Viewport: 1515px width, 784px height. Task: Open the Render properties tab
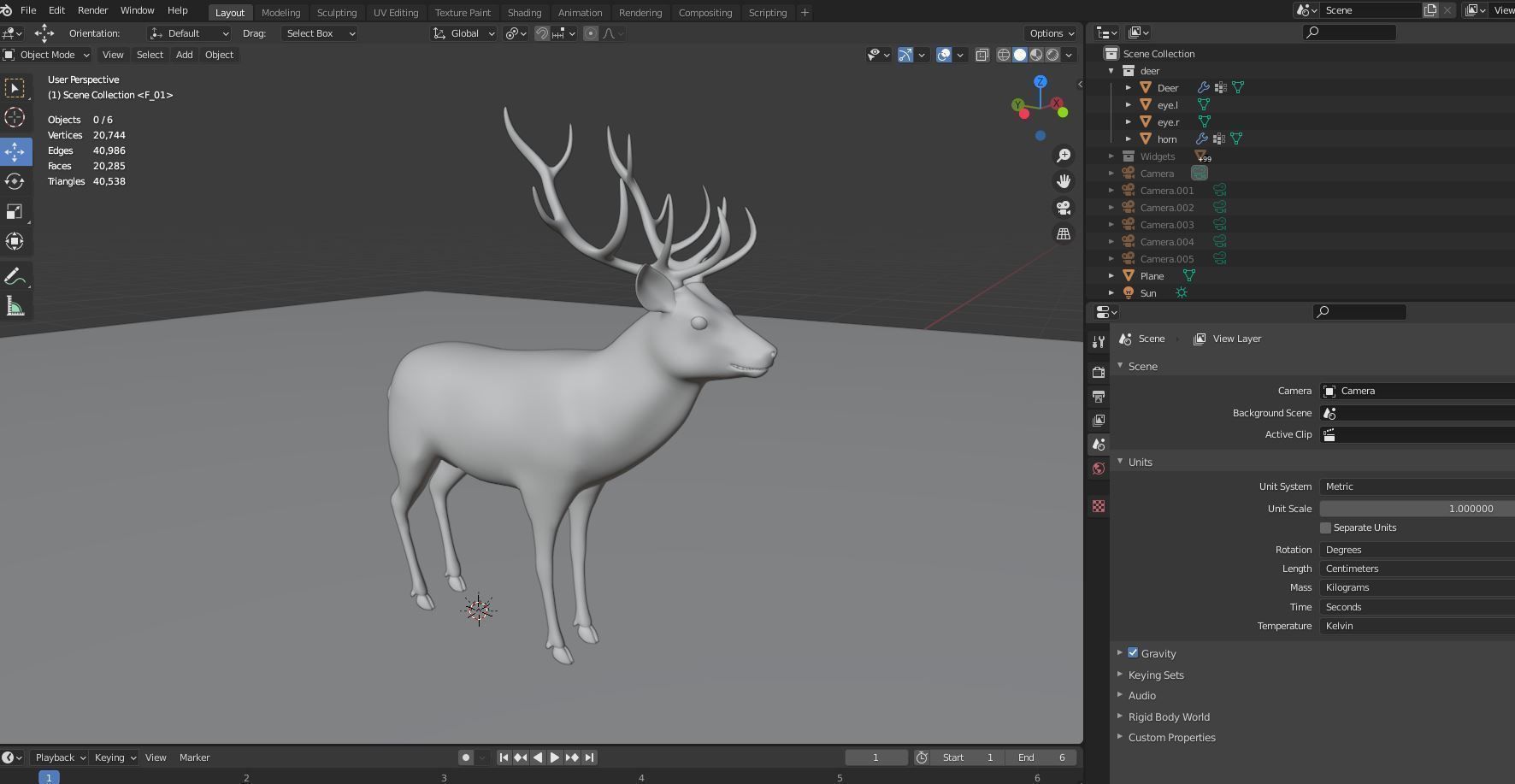(x=1099, y=373)
